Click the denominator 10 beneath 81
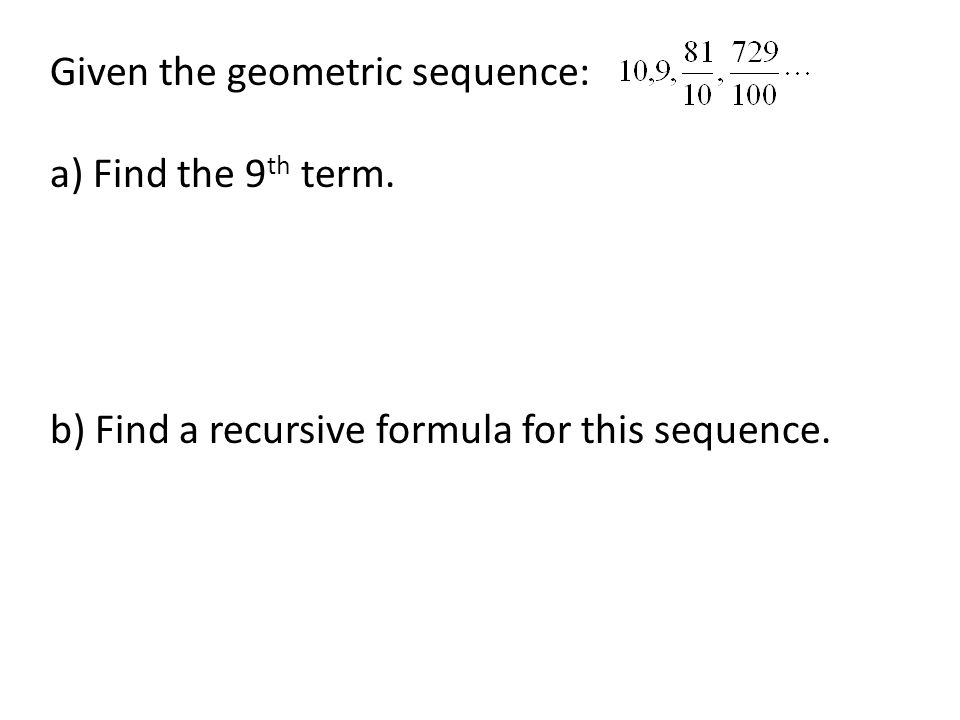 click(x=697, y=95)
